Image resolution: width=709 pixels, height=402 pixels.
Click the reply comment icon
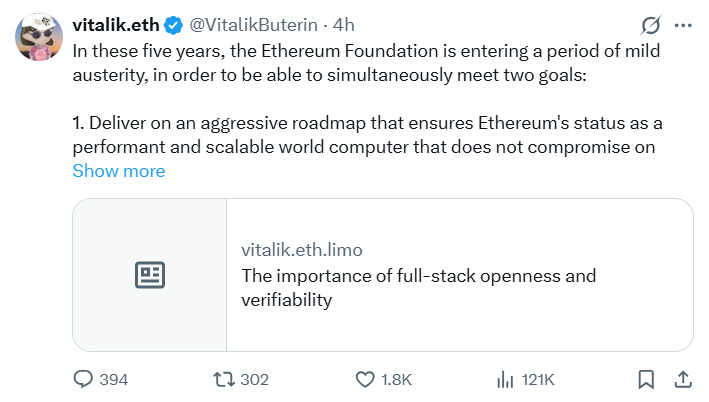click(x=83, y=379)
